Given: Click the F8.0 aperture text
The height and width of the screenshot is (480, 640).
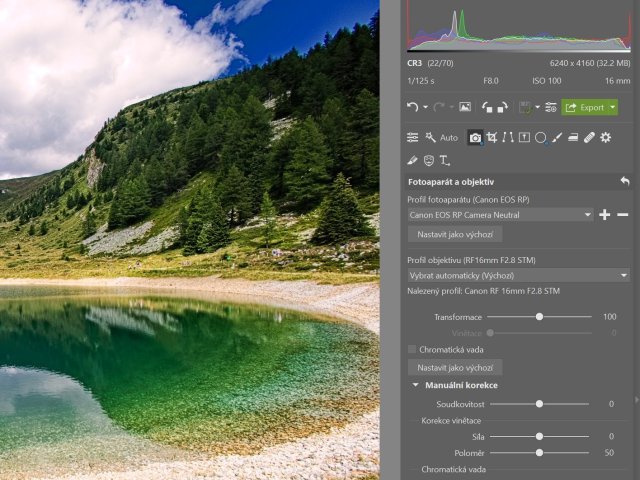Looking at the screenshot, I should click(491, 81).
